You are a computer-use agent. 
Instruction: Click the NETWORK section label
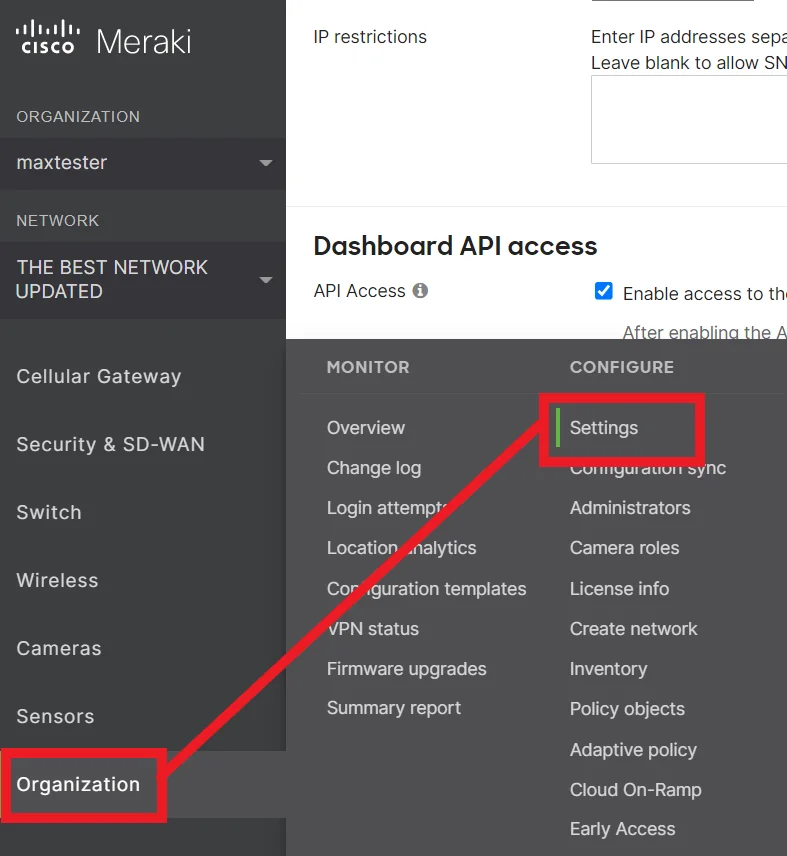pos(58,221)
